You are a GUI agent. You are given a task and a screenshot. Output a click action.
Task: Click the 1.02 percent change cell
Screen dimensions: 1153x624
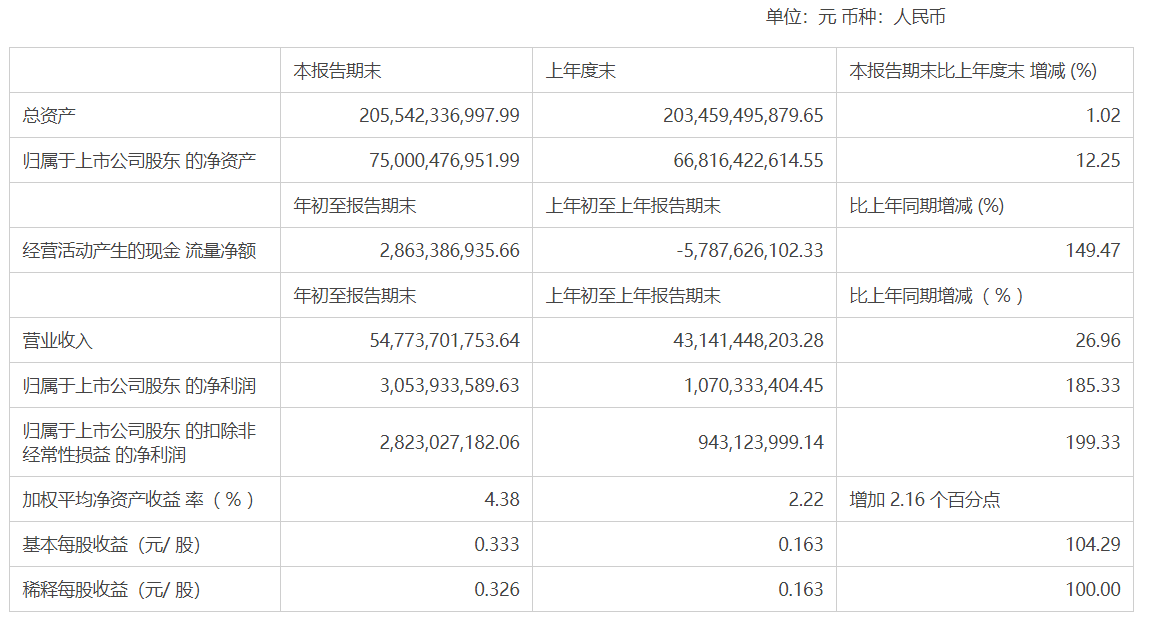1106,116
